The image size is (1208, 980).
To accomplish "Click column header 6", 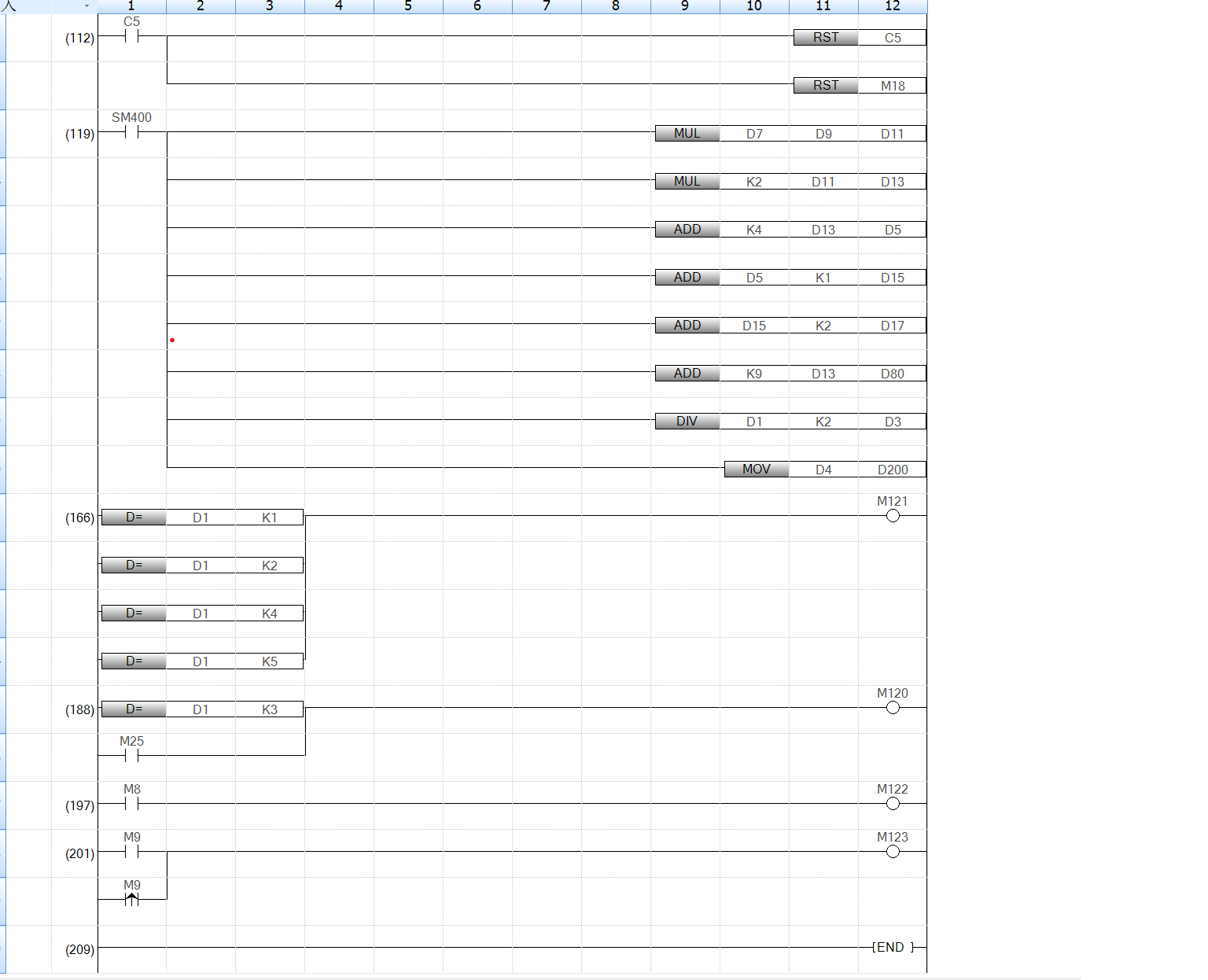I will pos(477,6).
